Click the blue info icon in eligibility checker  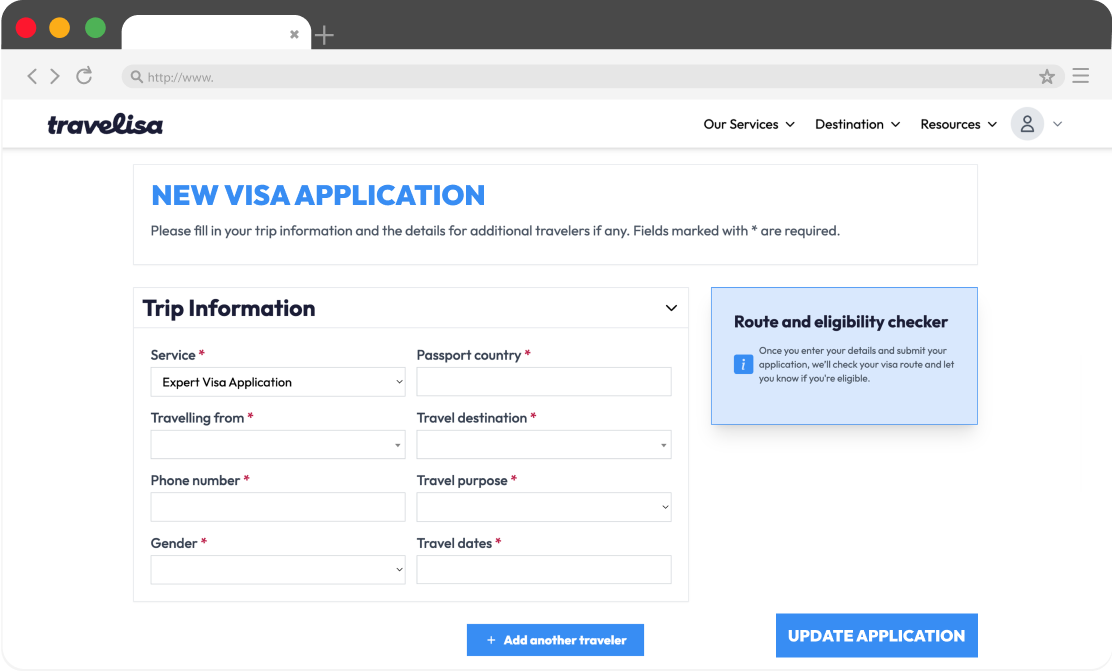point(743,364)
